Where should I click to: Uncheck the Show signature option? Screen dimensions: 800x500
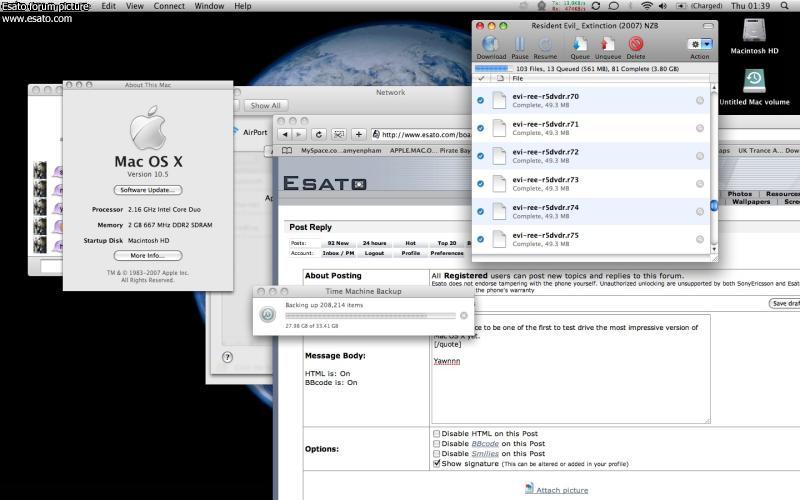tap(436, 463)
